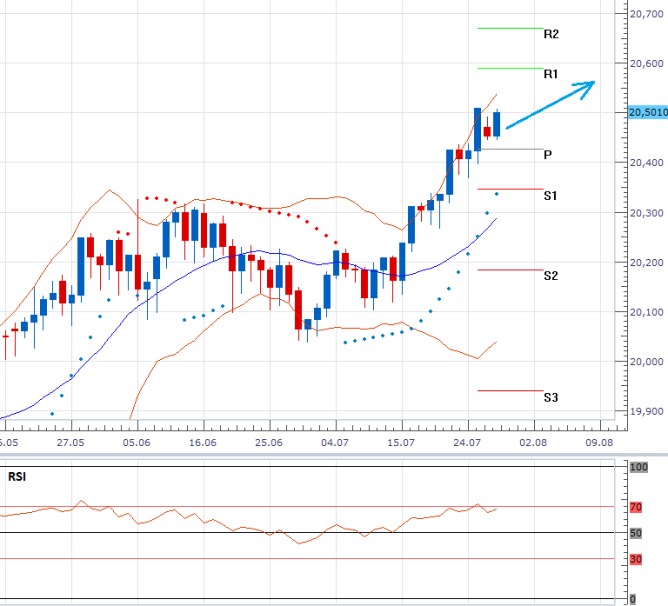Click the S1 support level label
This screenshot has width=668, height=606.
coord(550,196)
